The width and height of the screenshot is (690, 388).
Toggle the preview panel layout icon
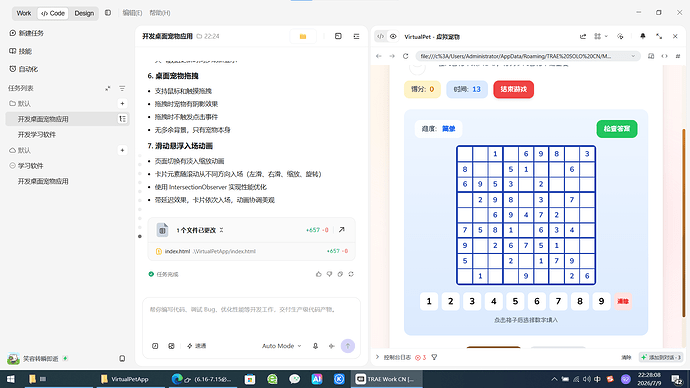(338, 37)
